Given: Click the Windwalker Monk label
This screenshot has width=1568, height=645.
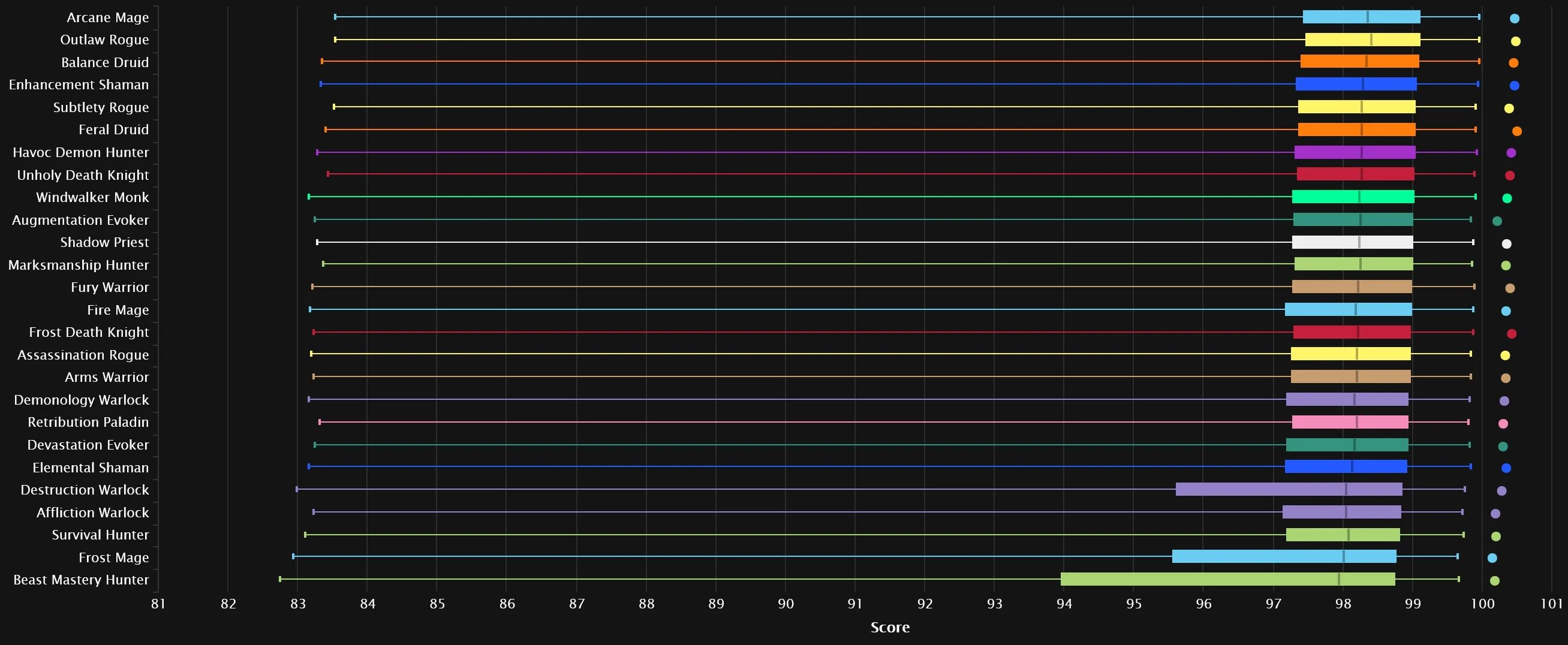Looking at the screenshot, I should click(92, 198).
